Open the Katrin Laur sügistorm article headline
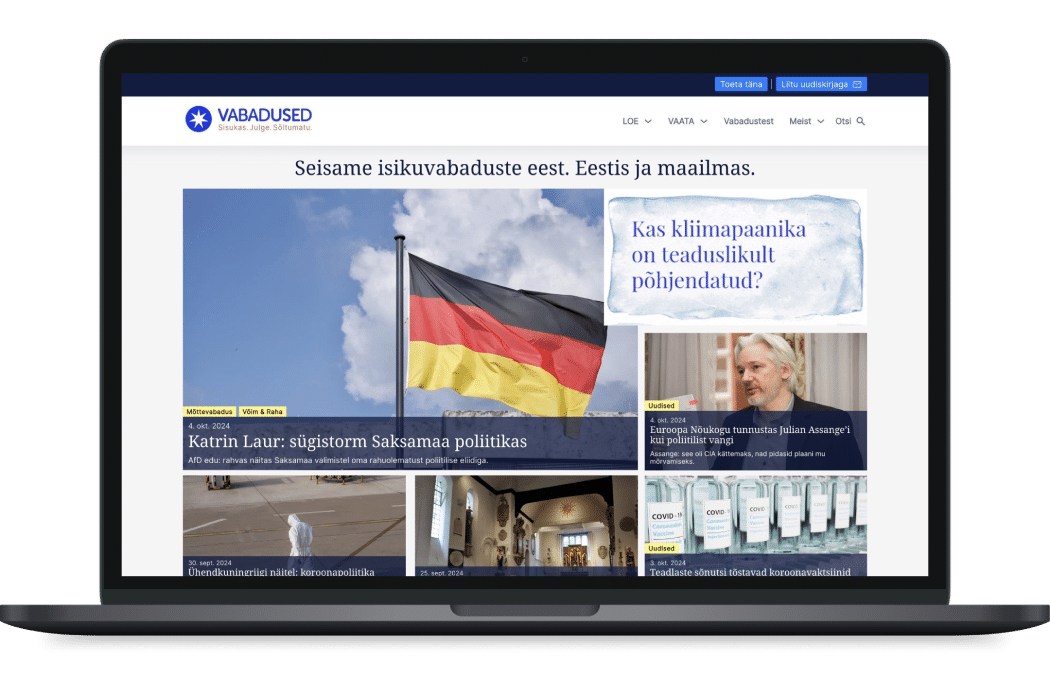 click(x=357, y=441)
